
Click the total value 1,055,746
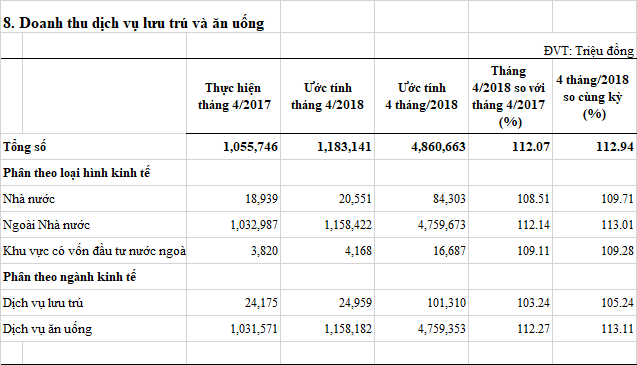(250, 147)
